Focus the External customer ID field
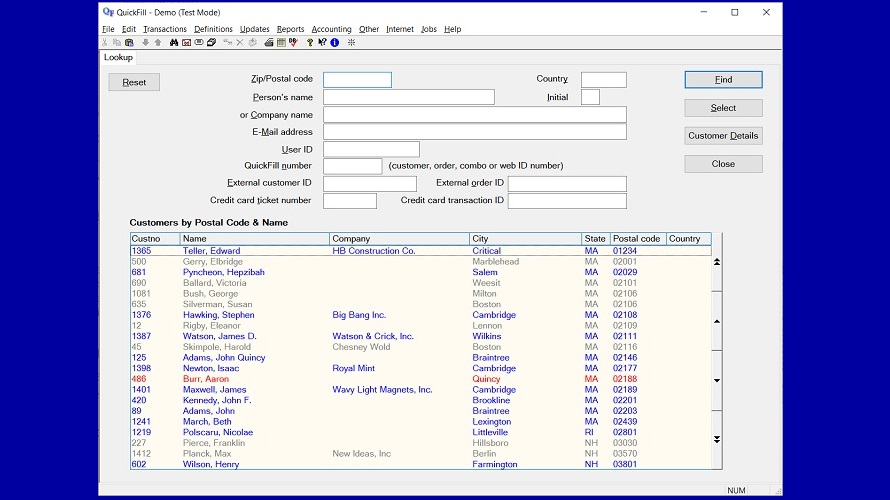This screenshot has width=890, height=500. coord(370,183)
